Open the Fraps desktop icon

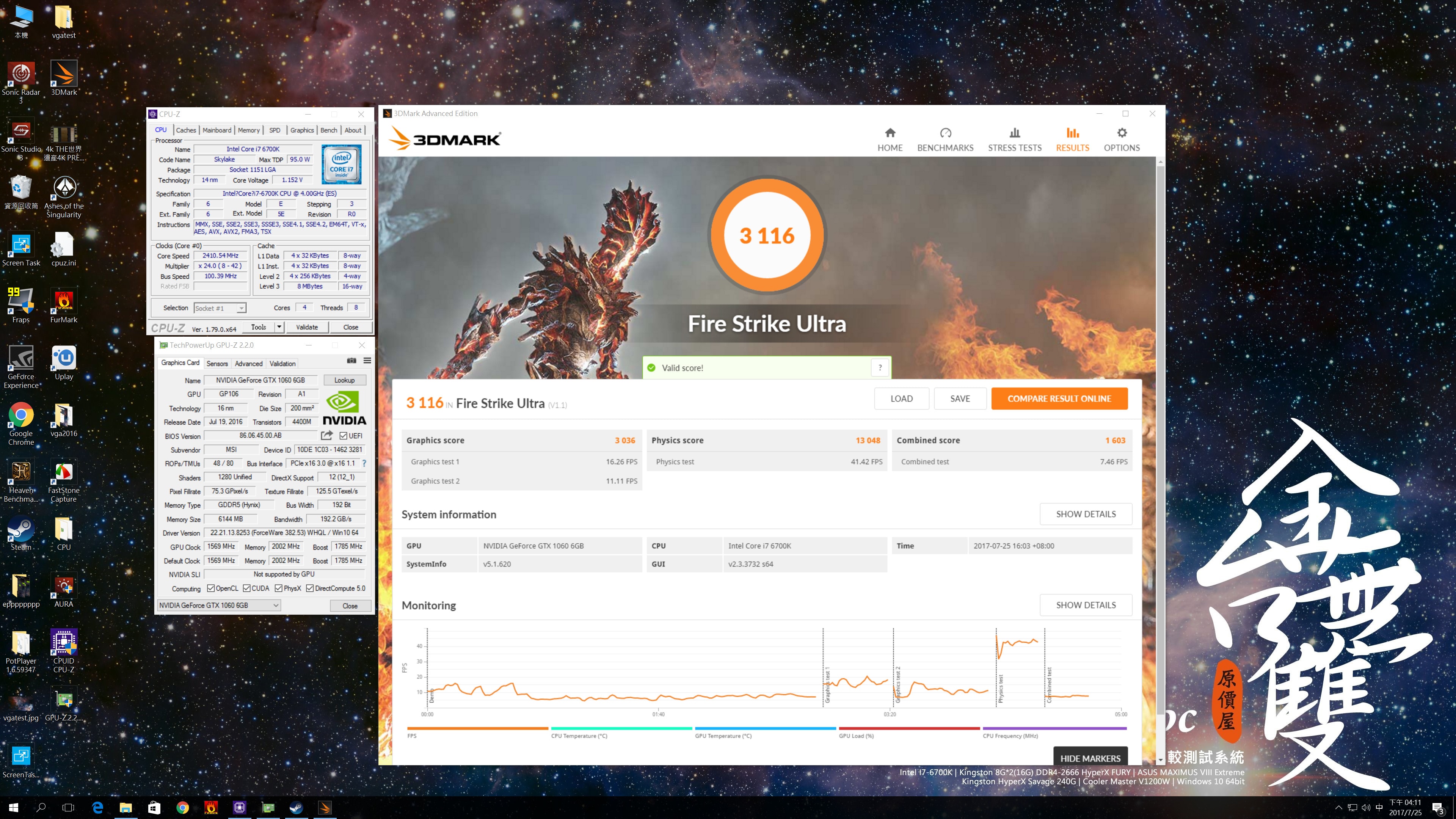(x=21, y=306)
